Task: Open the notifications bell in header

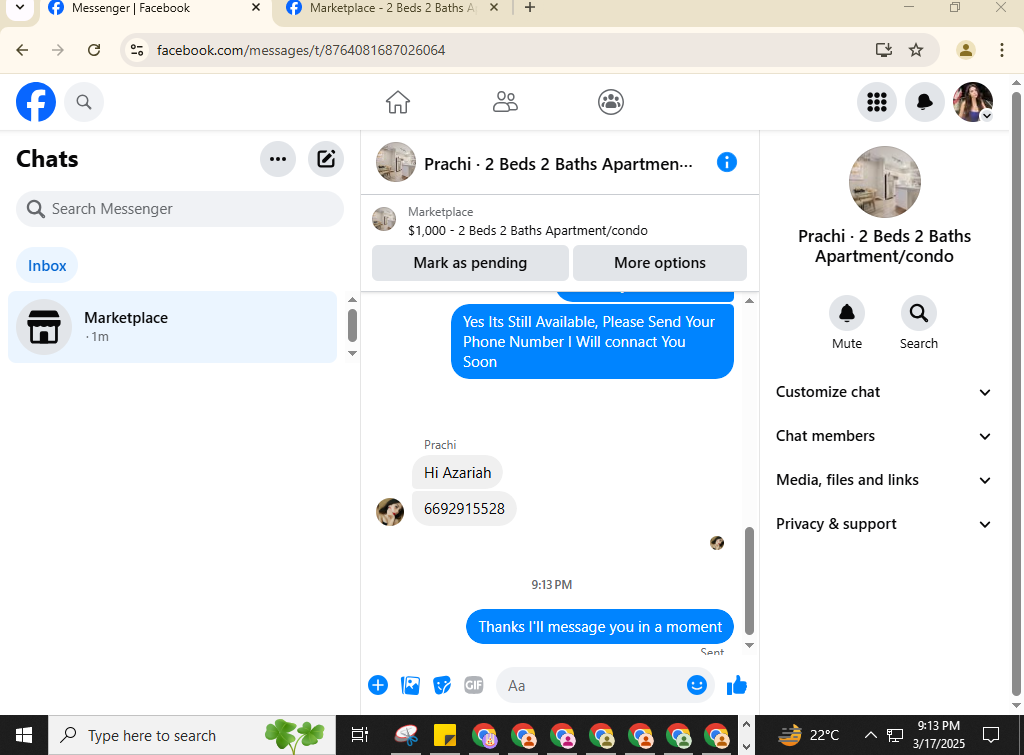Action: click(x=924, y=102)
